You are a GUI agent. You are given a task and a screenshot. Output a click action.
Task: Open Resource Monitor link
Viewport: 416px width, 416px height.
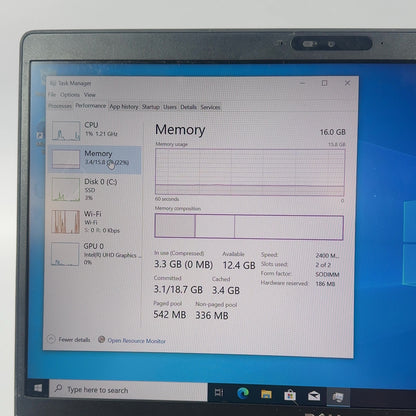[132, 340]
